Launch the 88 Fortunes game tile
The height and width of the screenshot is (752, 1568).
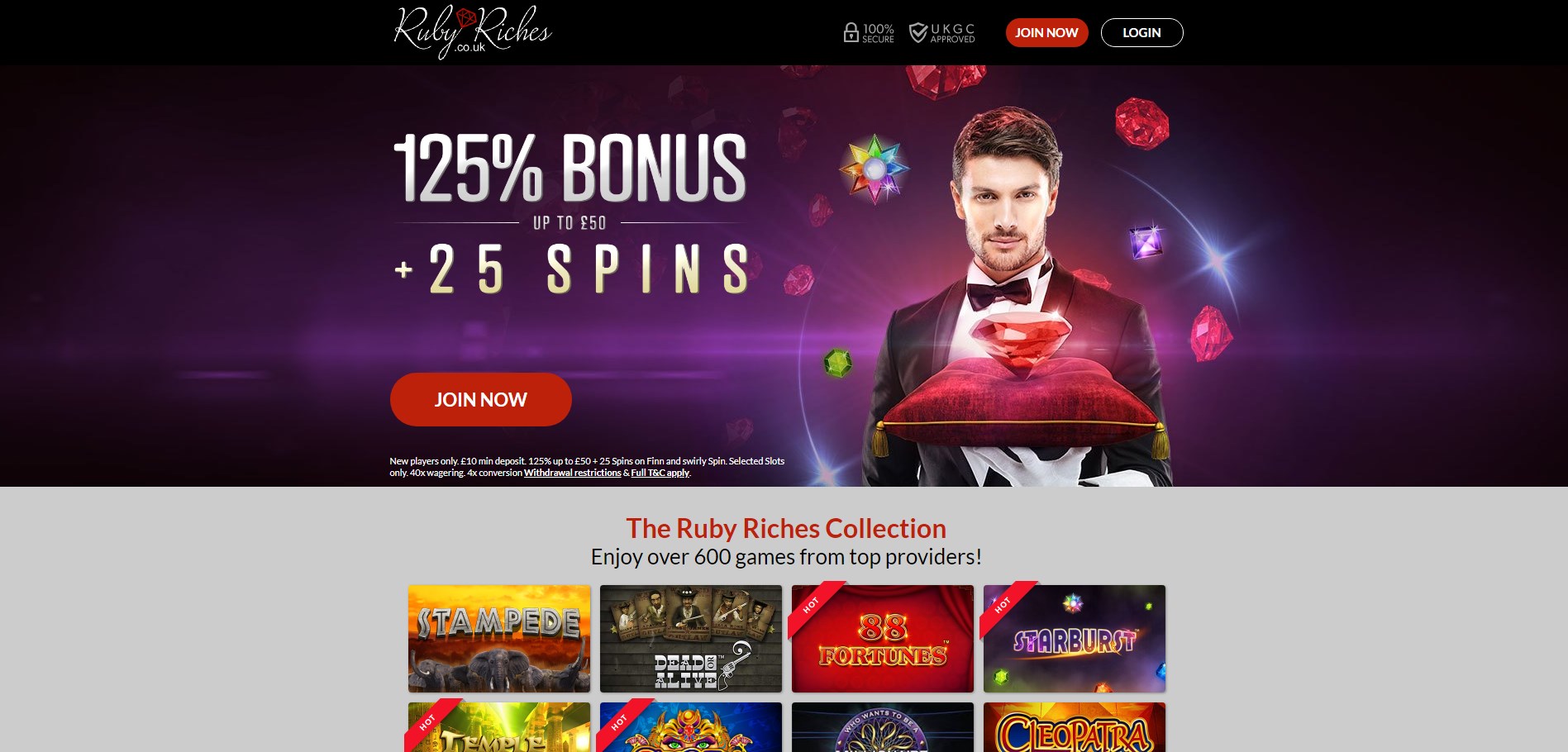click(883, 639)
